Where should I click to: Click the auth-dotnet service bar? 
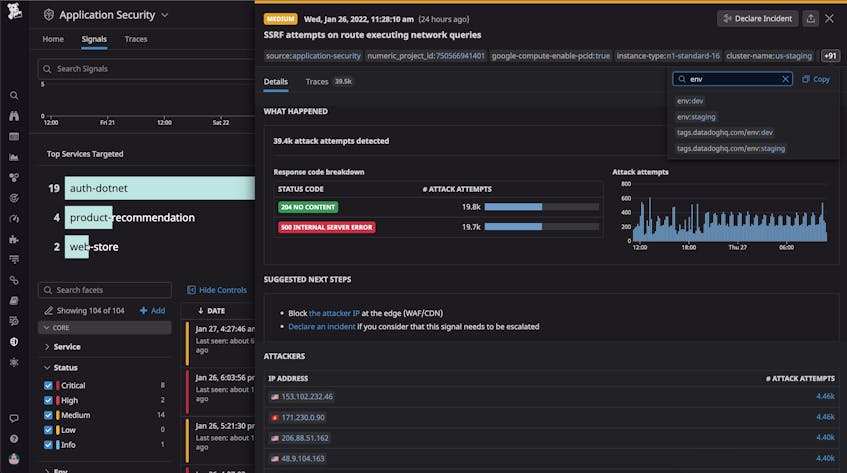tap(159, 188)
